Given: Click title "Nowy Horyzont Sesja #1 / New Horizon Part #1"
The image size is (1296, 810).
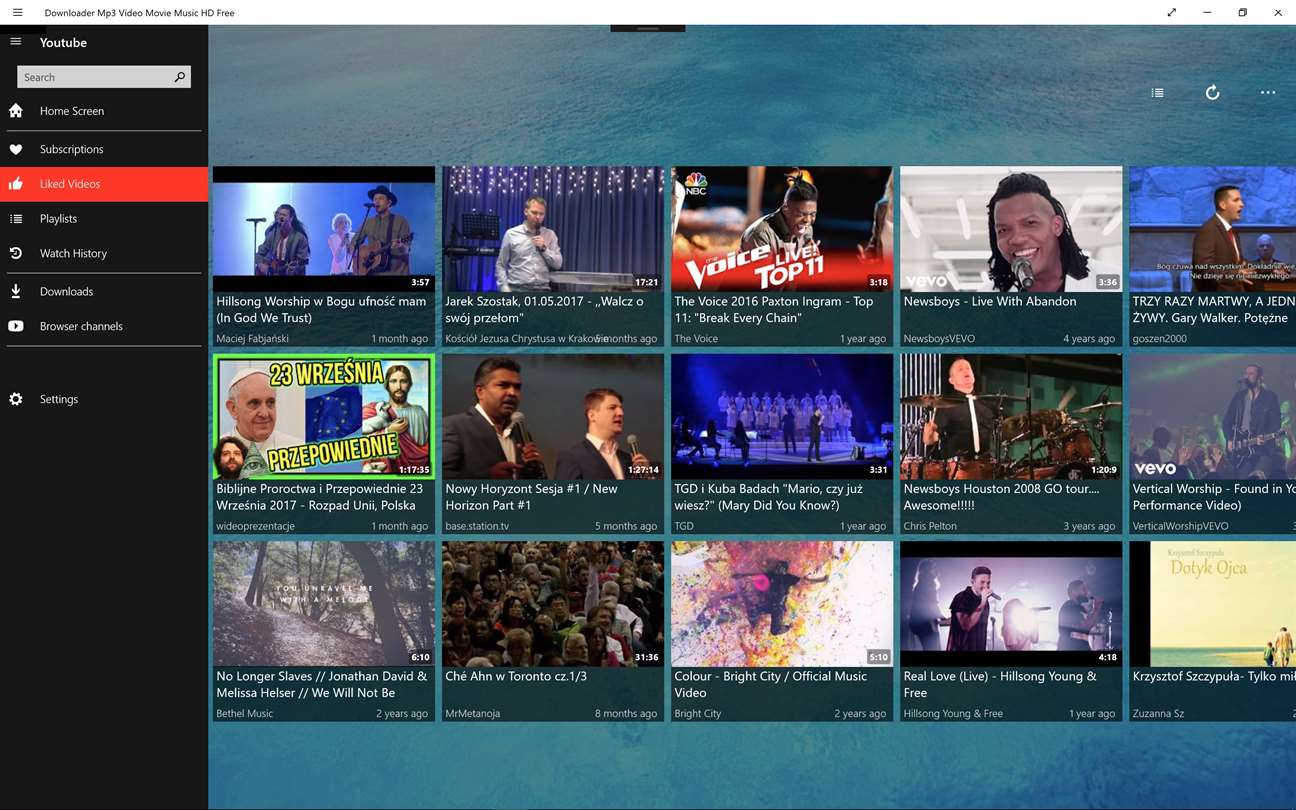Looking at the screenshot, I should coord(531,497).
